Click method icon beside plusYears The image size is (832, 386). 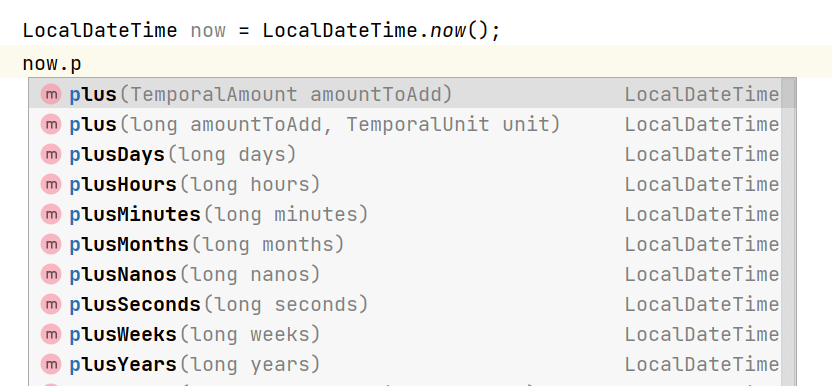click(x=51, y=364)
